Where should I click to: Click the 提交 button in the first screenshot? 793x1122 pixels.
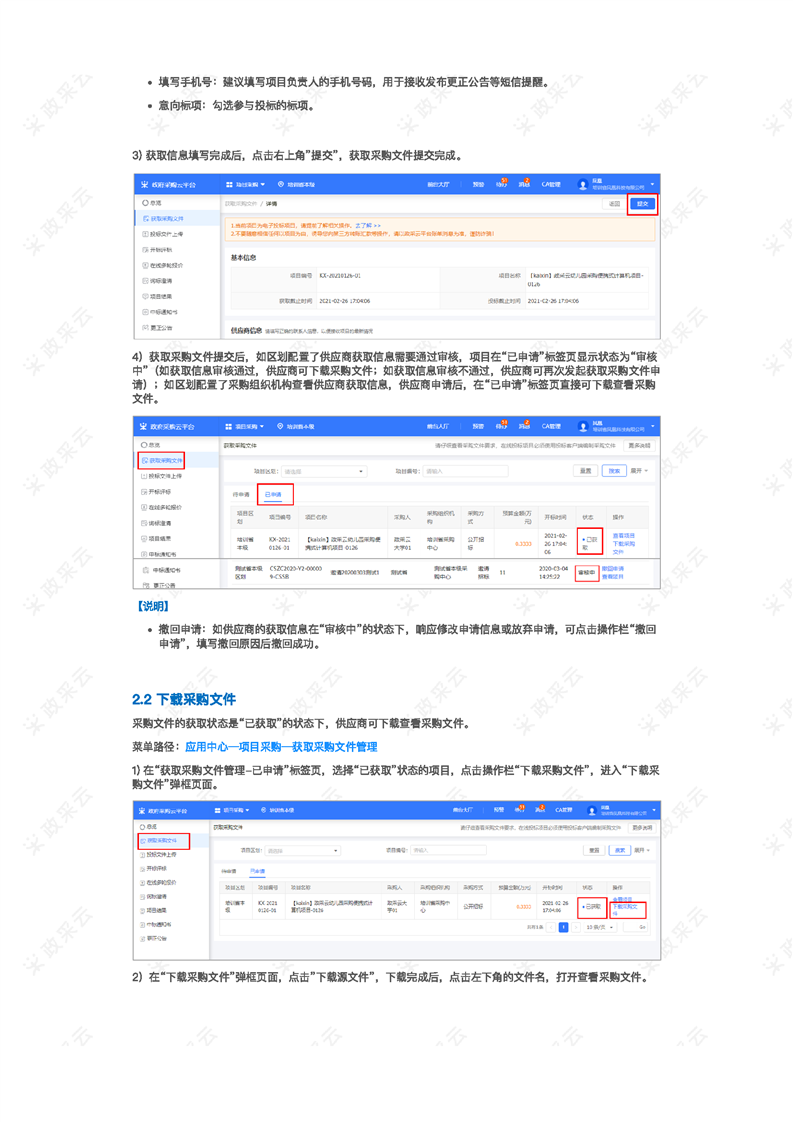[x=642, y=204]
